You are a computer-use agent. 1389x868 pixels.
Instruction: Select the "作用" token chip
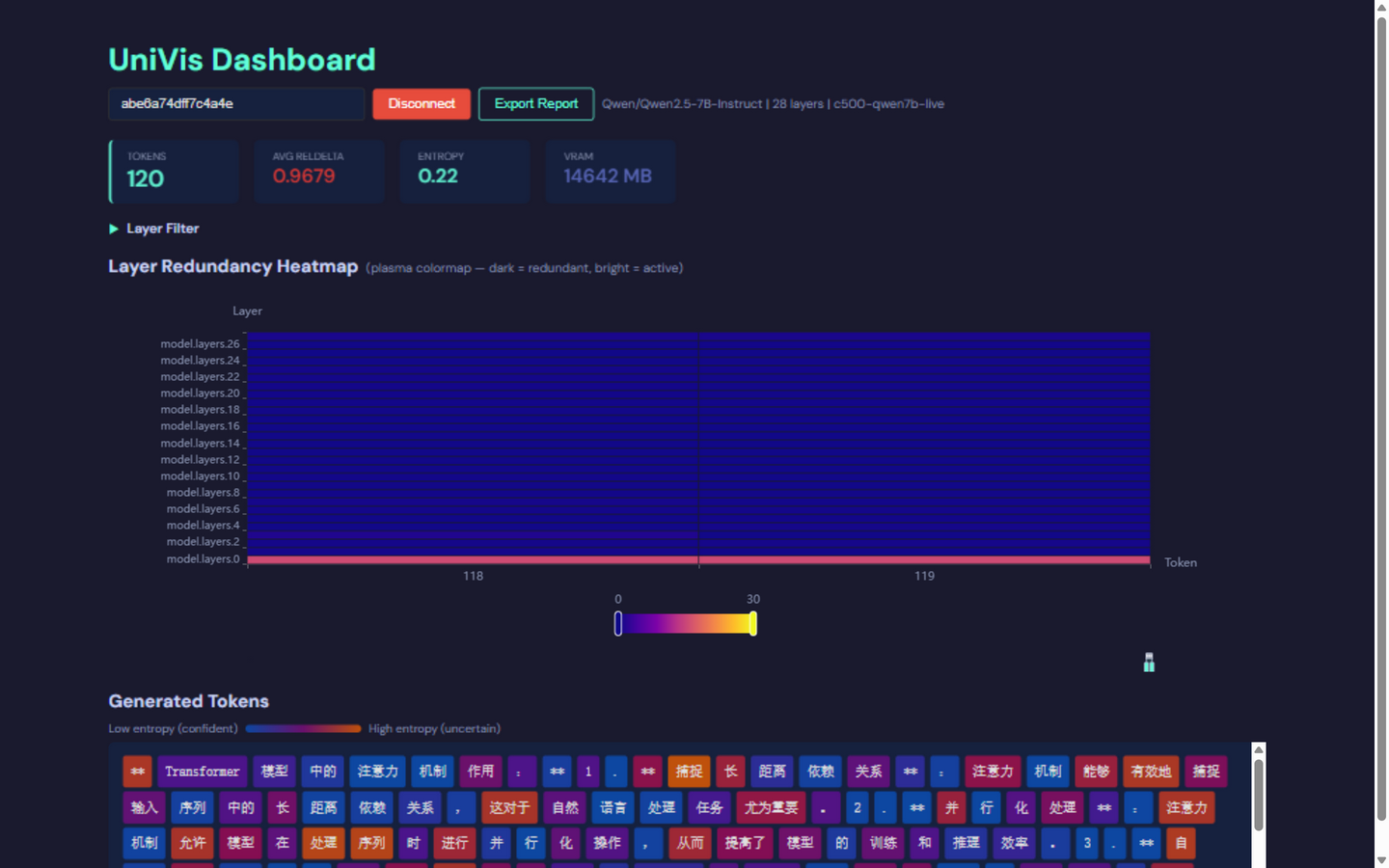pos(480,772)
